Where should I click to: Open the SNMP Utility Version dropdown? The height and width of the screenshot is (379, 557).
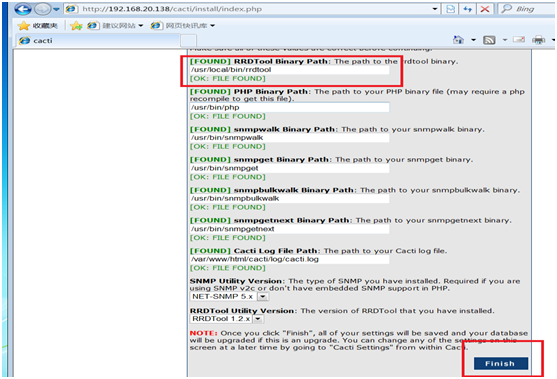click(x=229, y=296)
